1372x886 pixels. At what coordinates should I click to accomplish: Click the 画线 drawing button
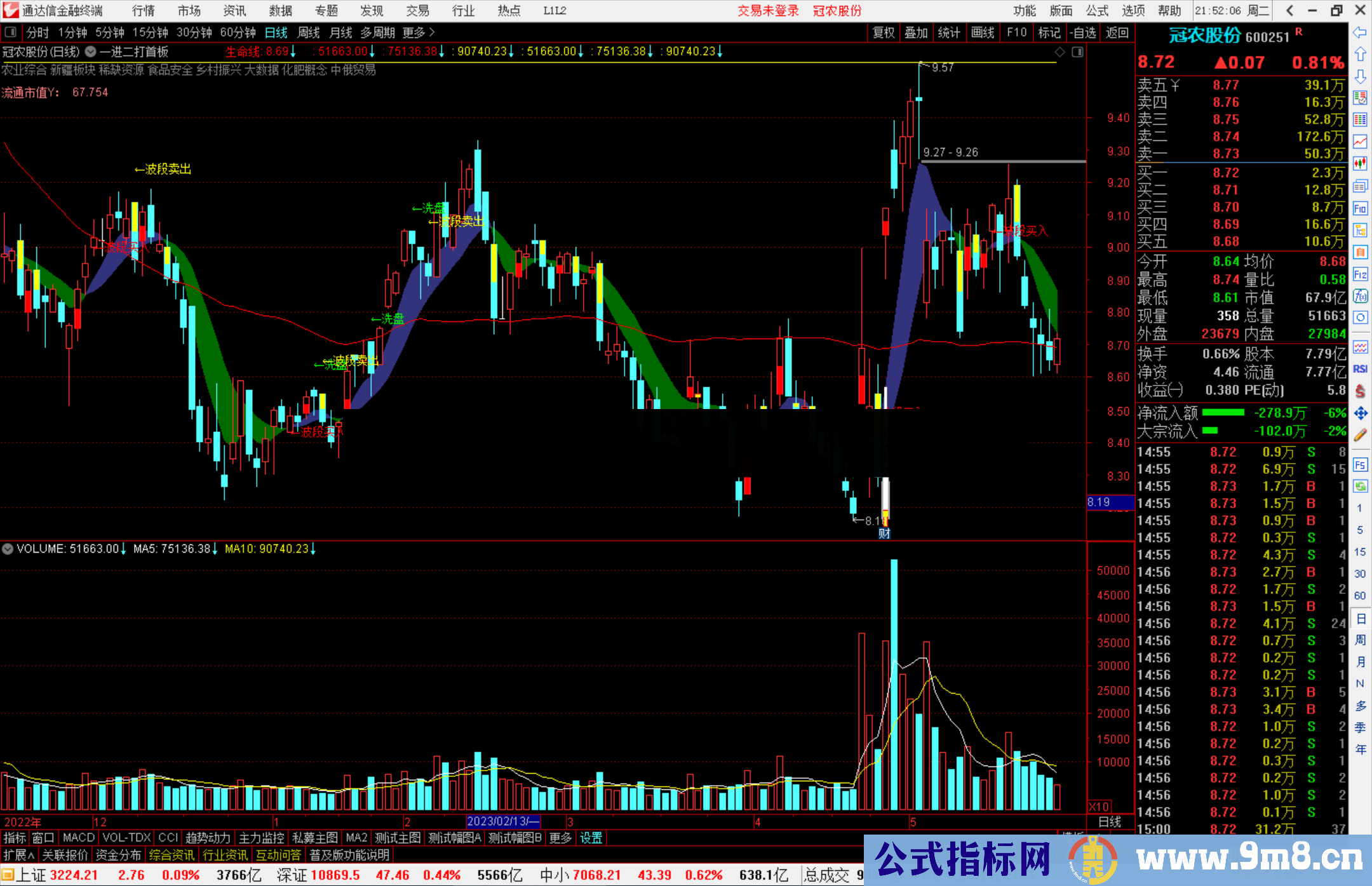(983, 32)
